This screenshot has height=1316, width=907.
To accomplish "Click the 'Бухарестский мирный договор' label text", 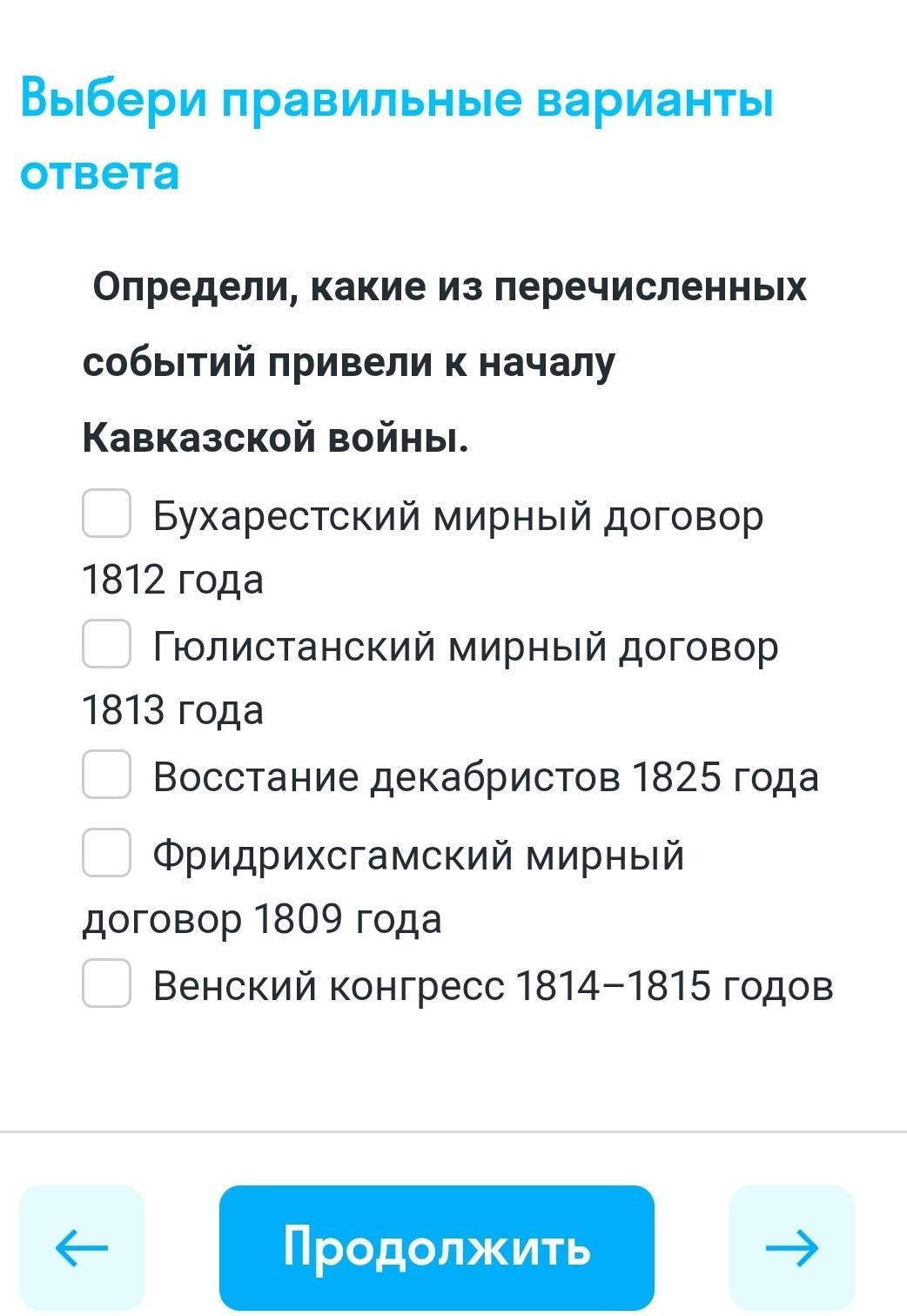I will pyautogui.click(x=458, y=516).
